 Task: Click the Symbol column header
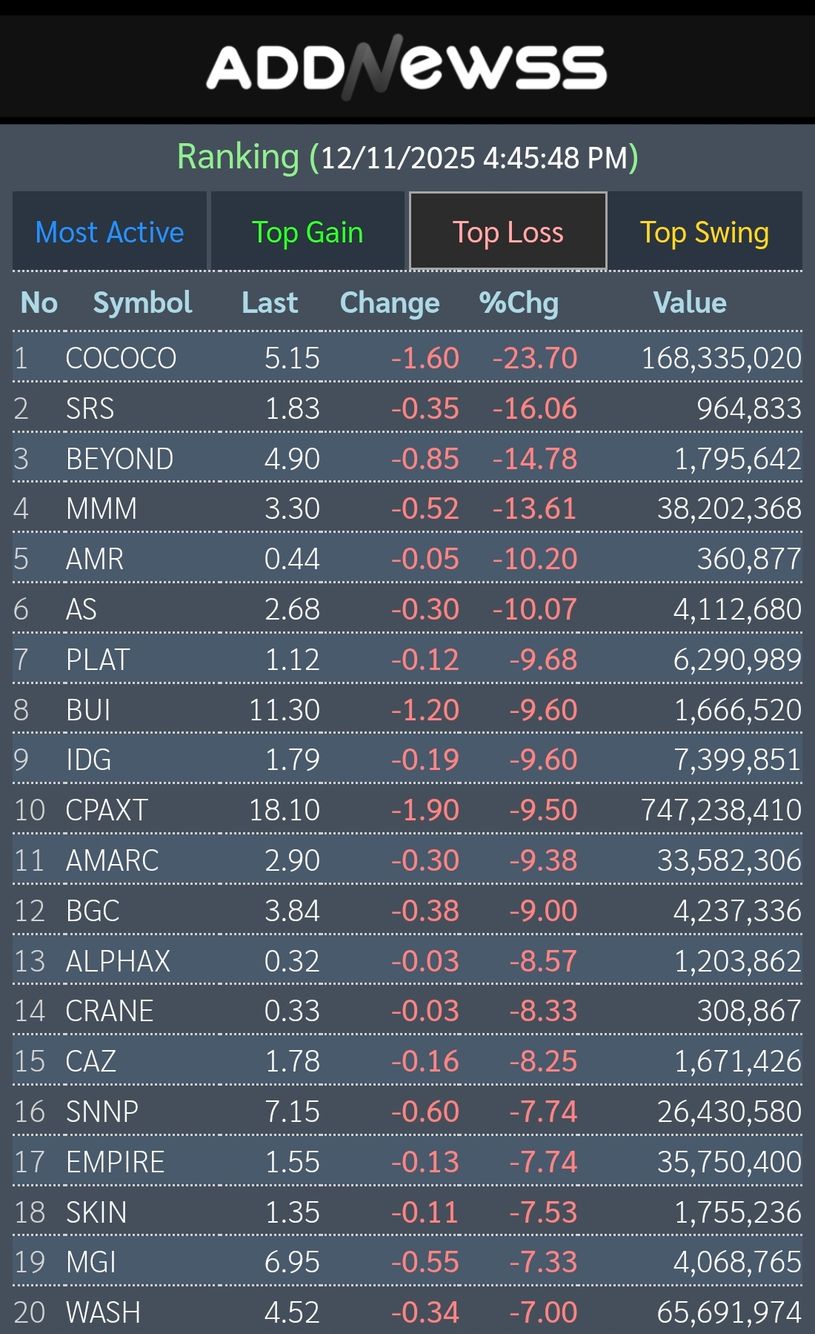point(142,302)
